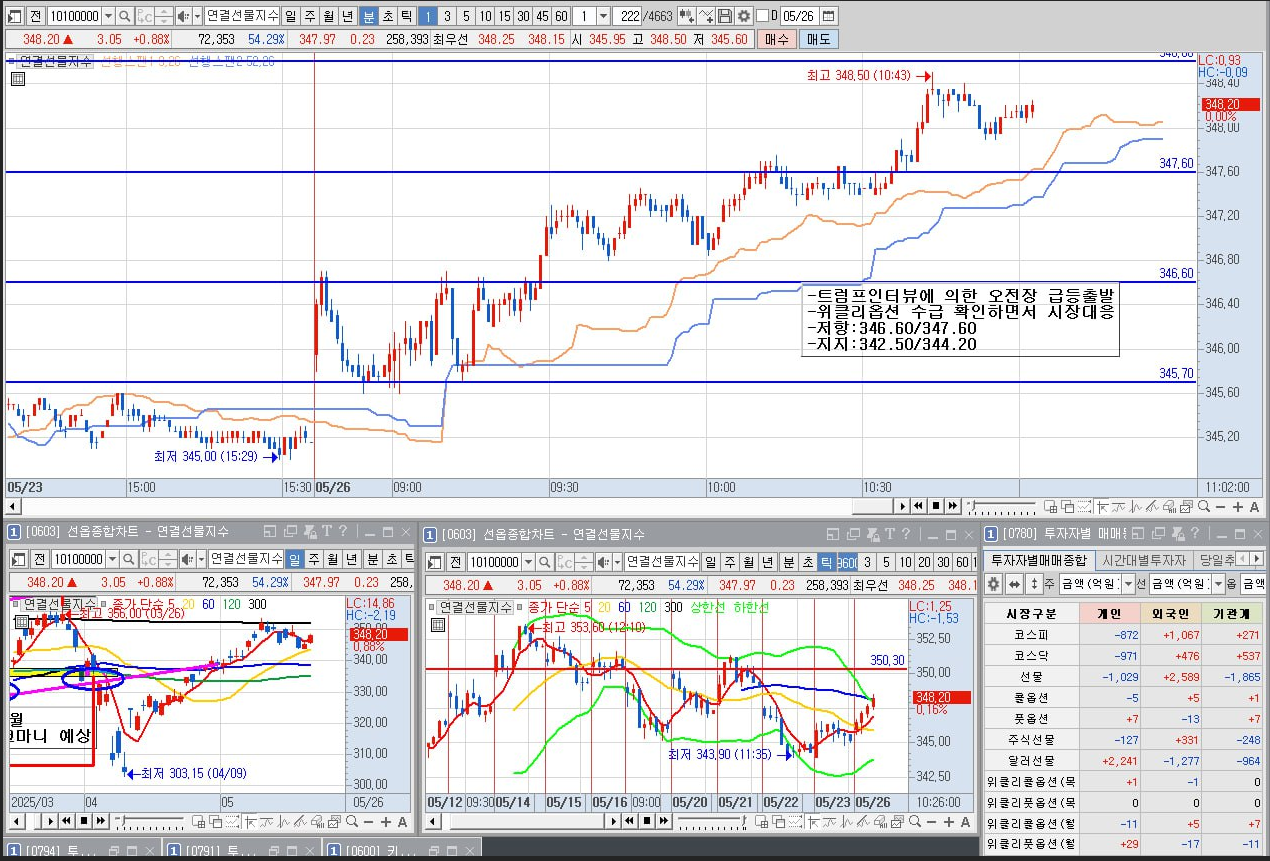Screen dimensions: 1270x861
Task: Click the 연결선물지수 name button in main toolbar
Action: tap(242, 16)
